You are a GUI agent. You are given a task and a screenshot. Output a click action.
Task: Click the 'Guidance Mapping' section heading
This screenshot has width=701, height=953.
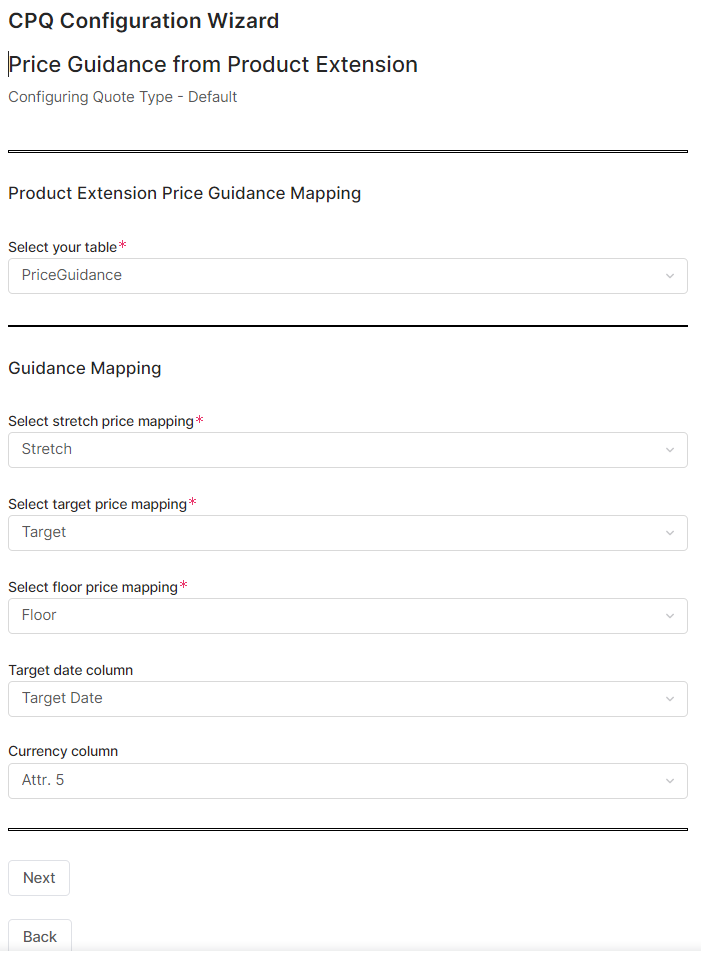85,368
